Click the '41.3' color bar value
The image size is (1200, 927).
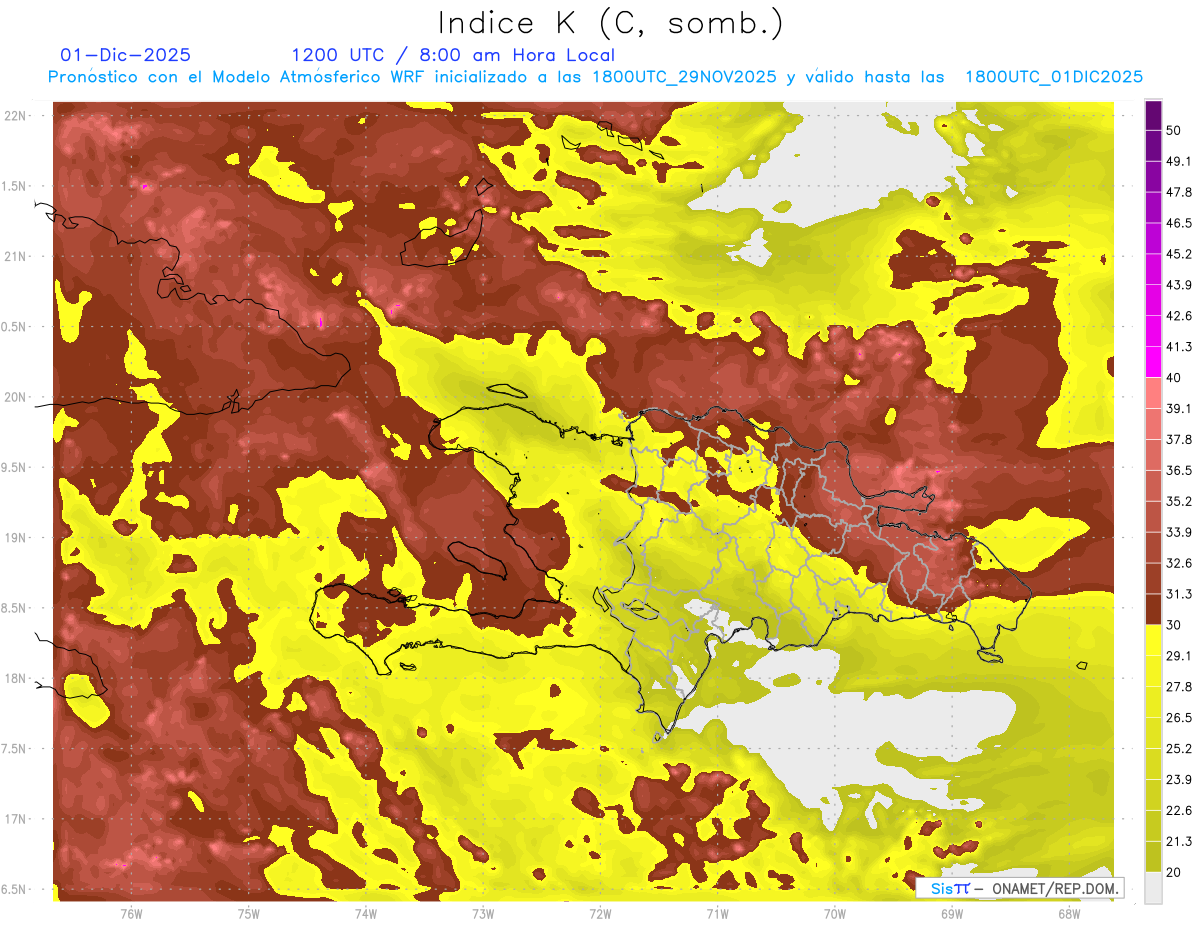tap(1179, 347)
